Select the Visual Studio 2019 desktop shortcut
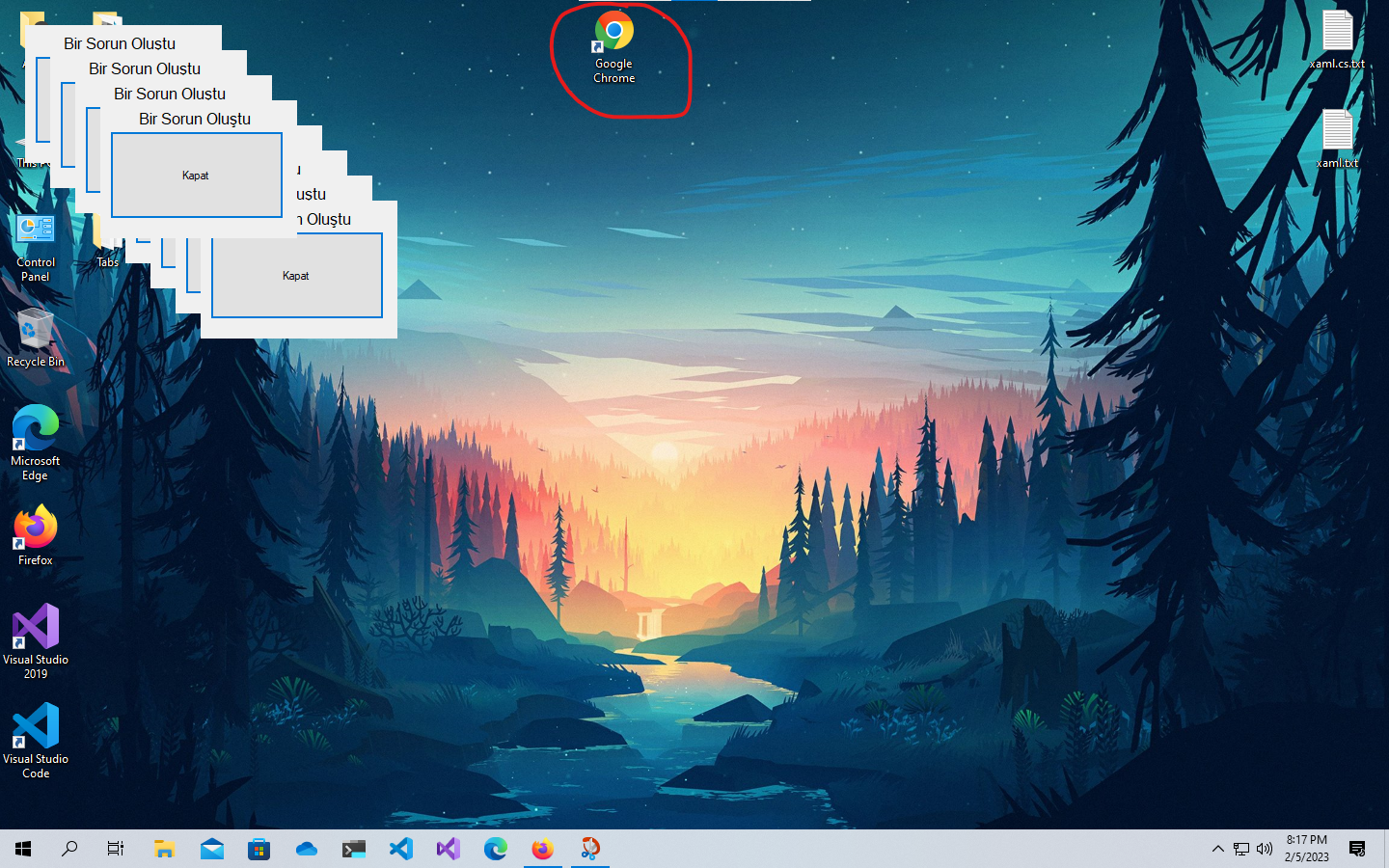 (x=36, y=641)
